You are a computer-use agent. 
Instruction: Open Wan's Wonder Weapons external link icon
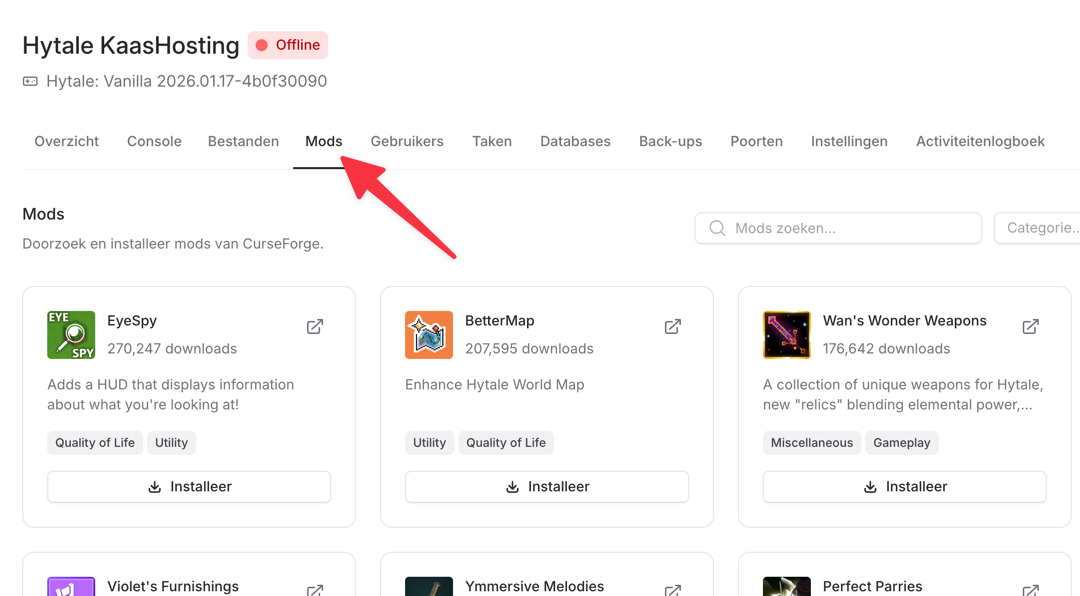click(x=1030, y=327)
